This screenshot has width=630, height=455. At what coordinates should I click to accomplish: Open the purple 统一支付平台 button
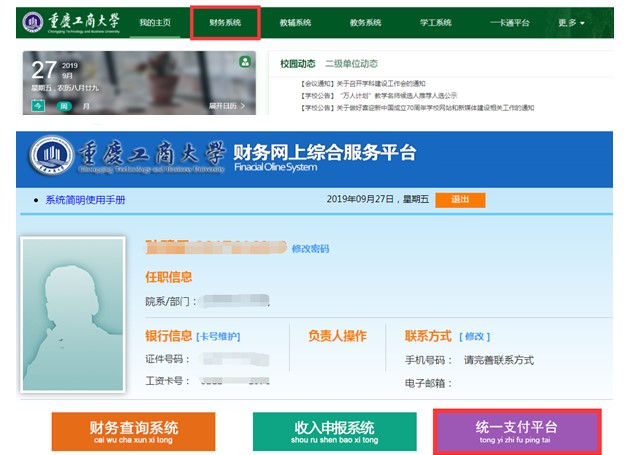coord(516,431)
